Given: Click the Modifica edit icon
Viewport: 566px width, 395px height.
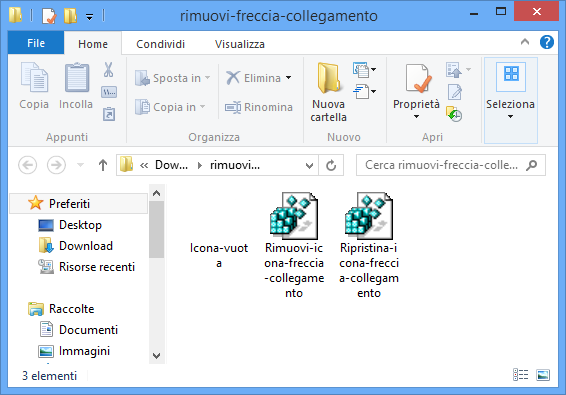Looking at the screenshot, I should point(455,92).
